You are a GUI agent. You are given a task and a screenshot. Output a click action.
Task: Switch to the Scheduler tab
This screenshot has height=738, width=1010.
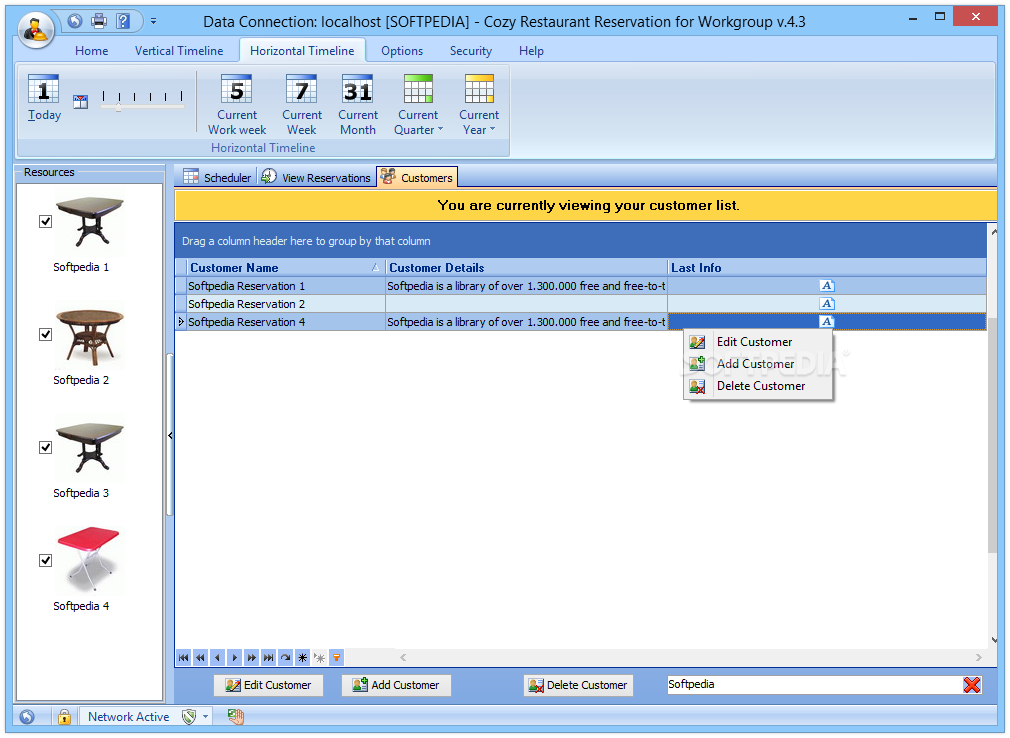(217, 177)
